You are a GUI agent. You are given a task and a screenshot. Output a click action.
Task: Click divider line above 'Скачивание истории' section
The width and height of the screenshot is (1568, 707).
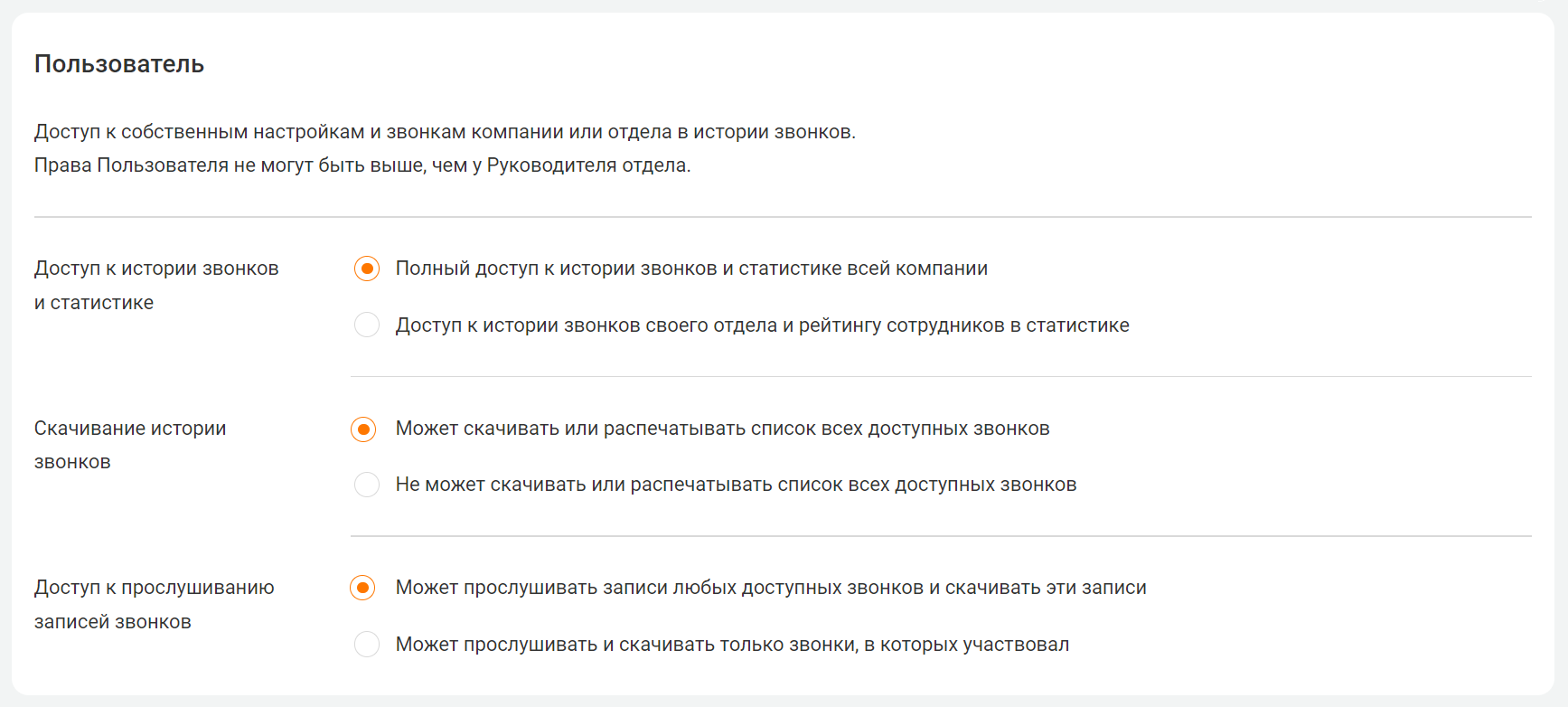pos(941,376)
